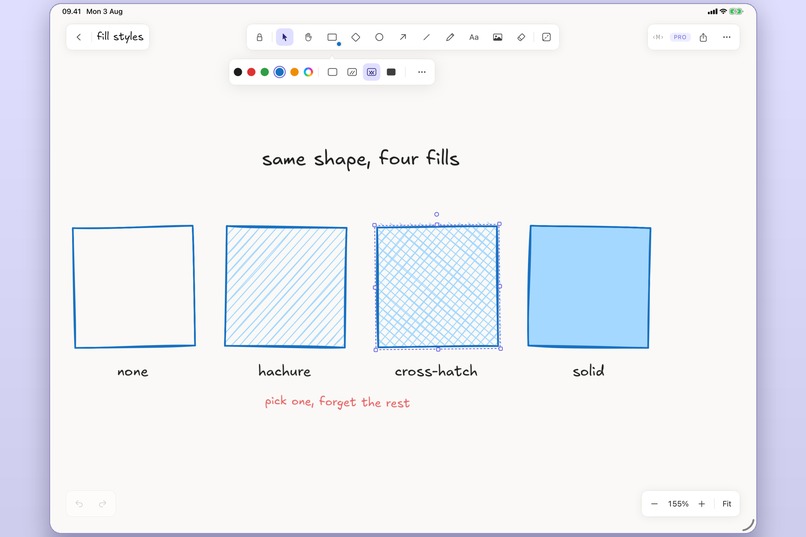The height and width of the screenshot is (537, 806).
Task: Open the insert image tool
Action: pyautogui.click(x=498, y=37)
